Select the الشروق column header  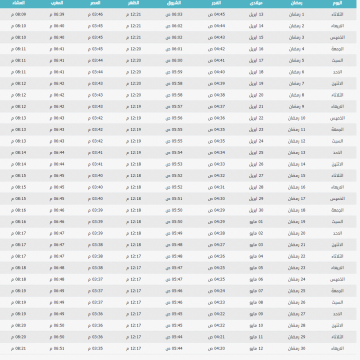pyautogui.click(x=174, y=3)
